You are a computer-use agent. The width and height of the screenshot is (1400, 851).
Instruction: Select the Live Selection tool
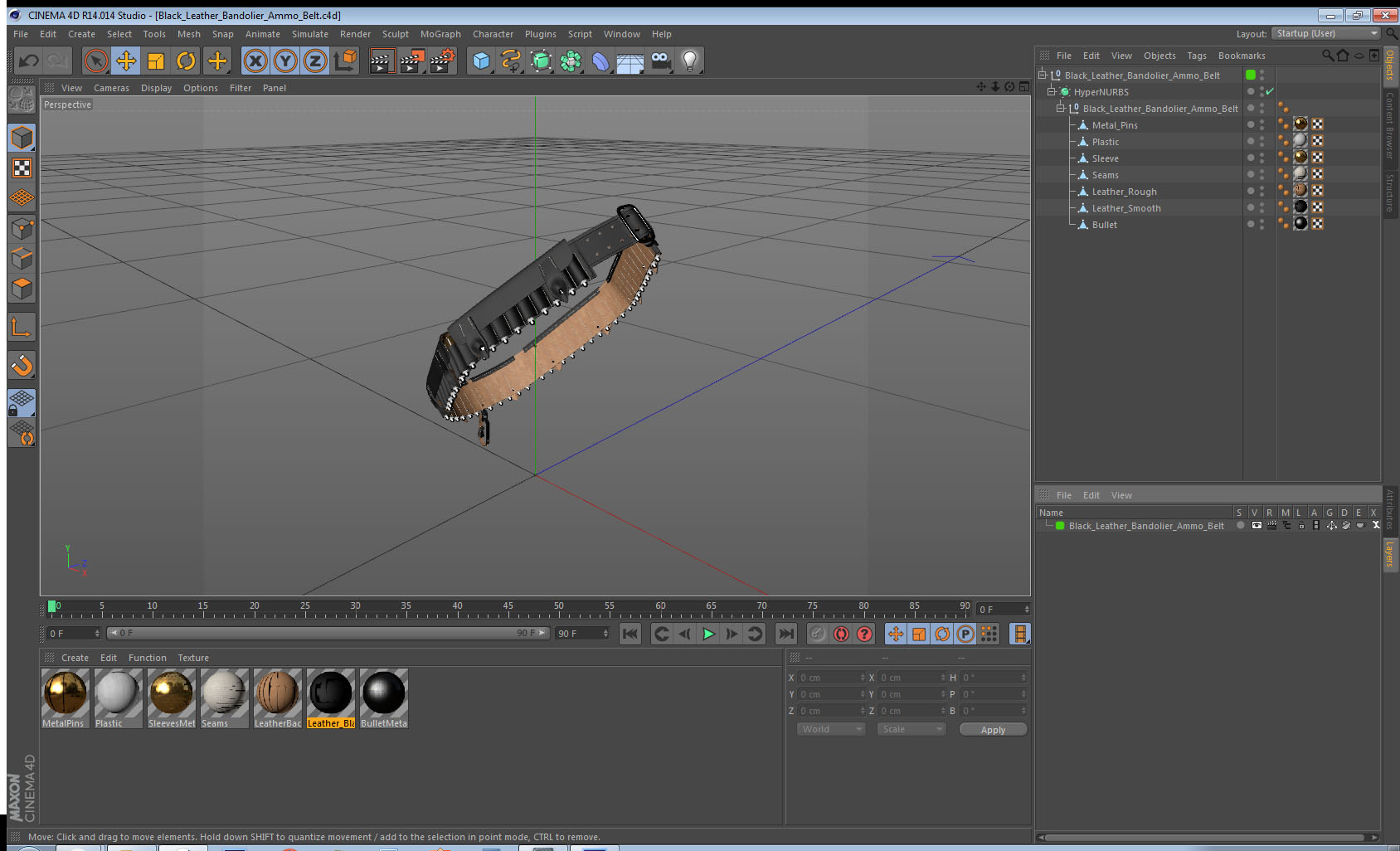tap(96, 61)
